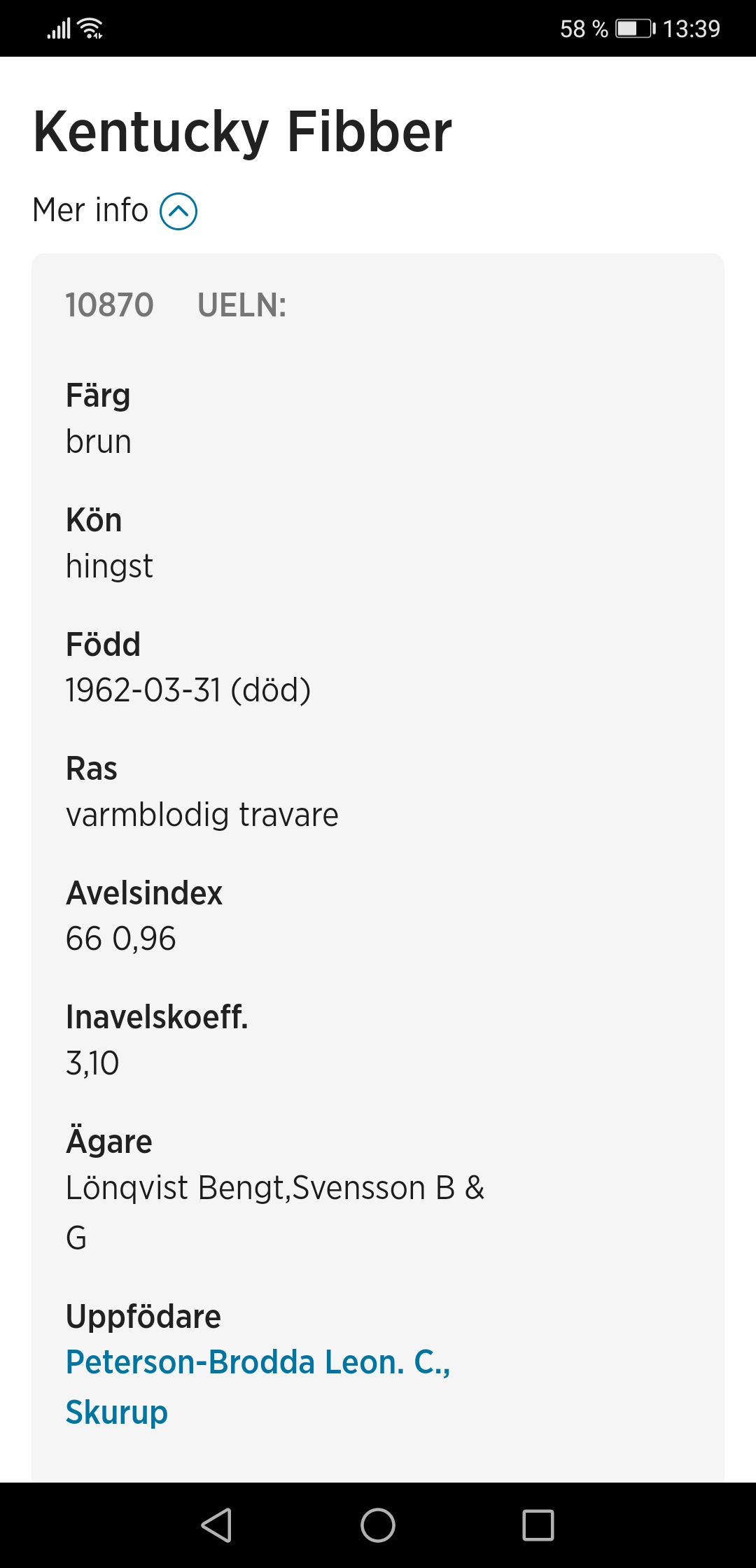Tap the 58 % battery percentage
The image size is (756, 1568).
tap(584, 29)
